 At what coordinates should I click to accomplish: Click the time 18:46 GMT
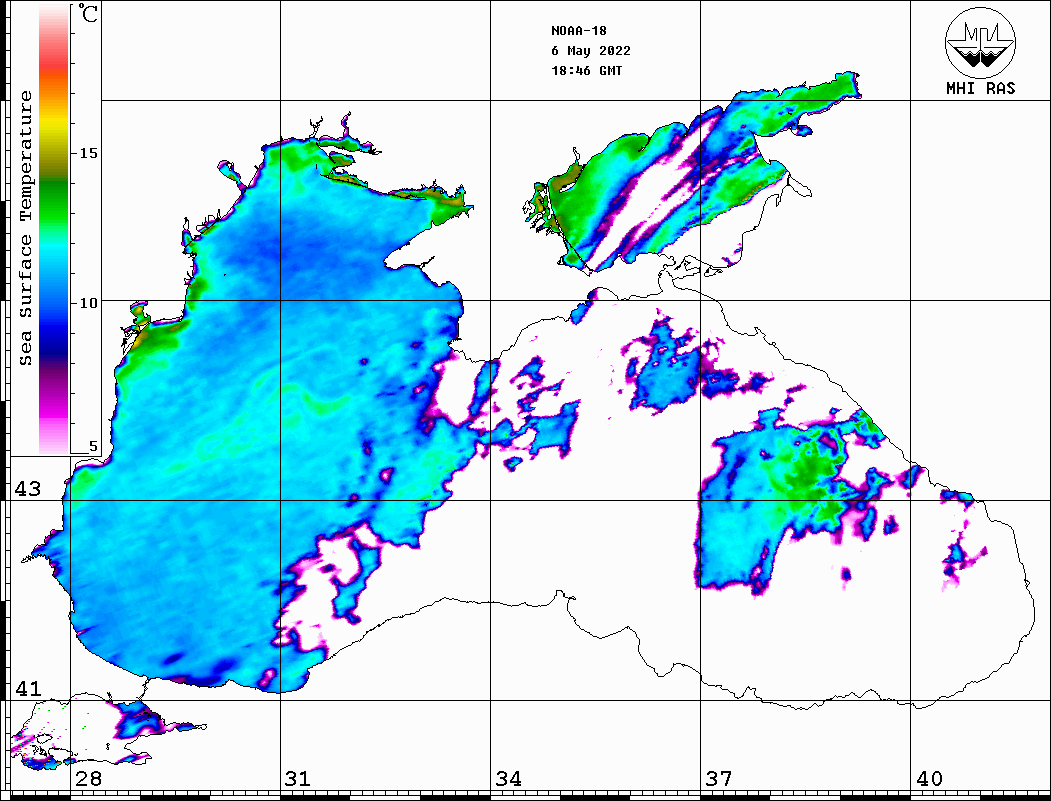coord(586,70)
